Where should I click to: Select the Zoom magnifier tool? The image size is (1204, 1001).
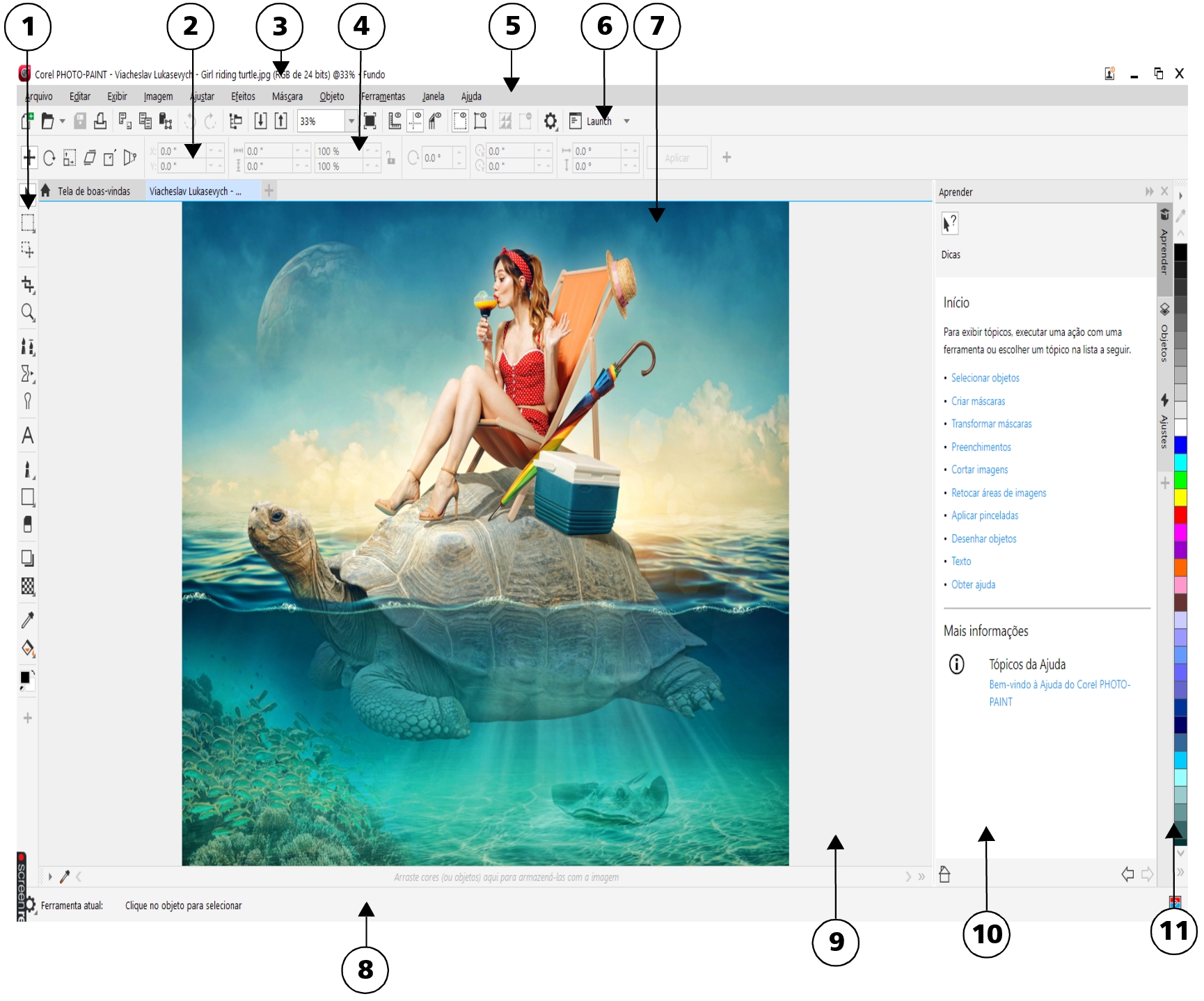28,312
